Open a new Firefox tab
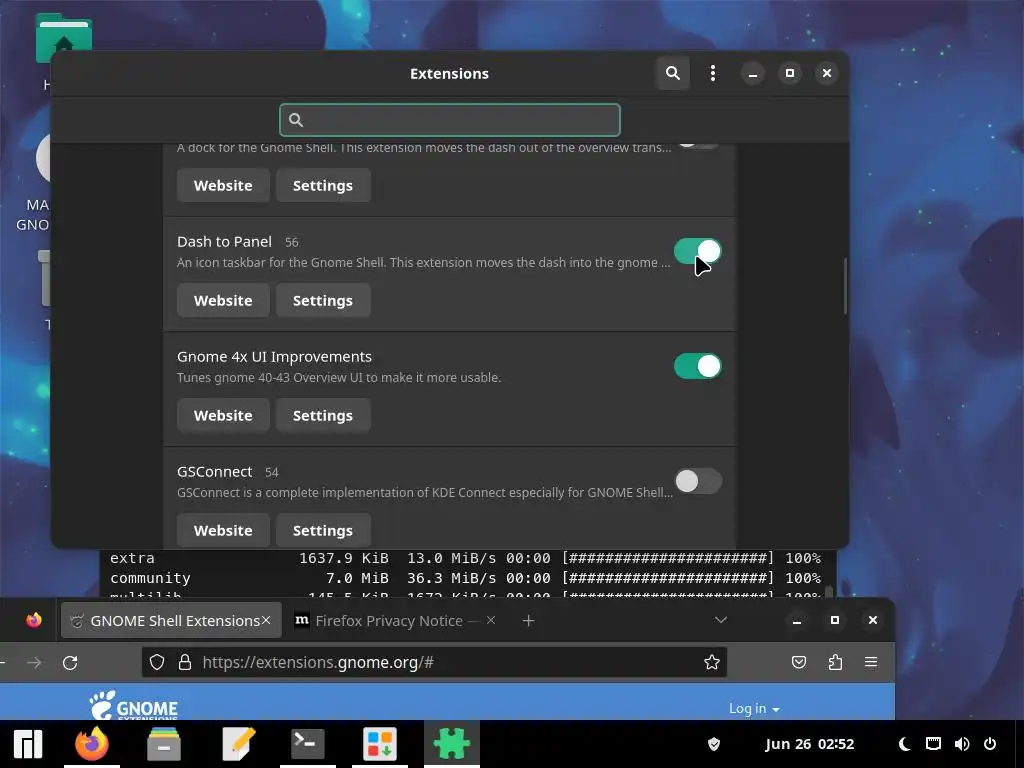This screenshot has width=1024, height=768. click(x=528, y=620)
